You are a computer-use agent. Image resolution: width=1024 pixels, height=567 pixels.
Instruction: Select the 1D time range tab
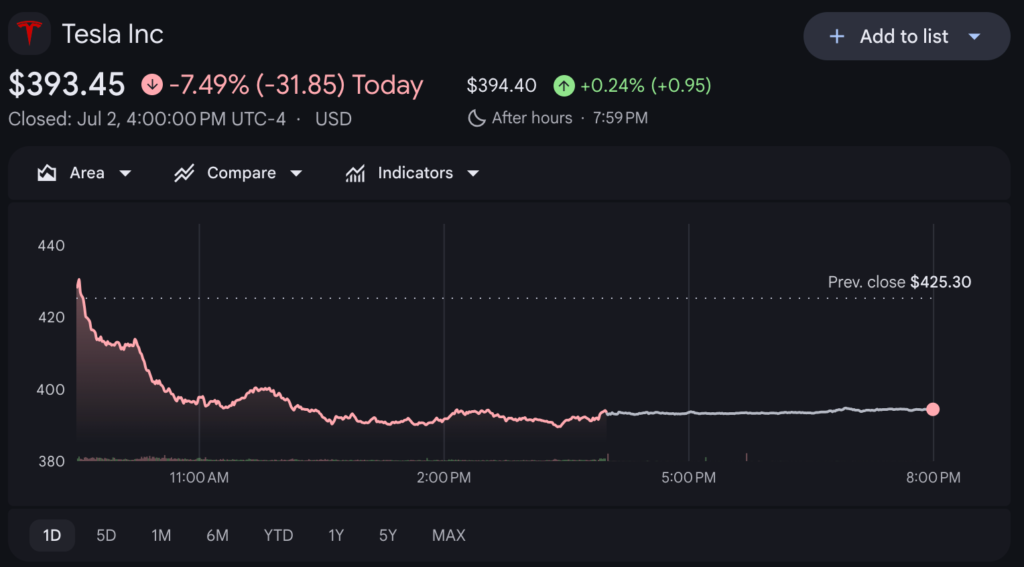52,536
